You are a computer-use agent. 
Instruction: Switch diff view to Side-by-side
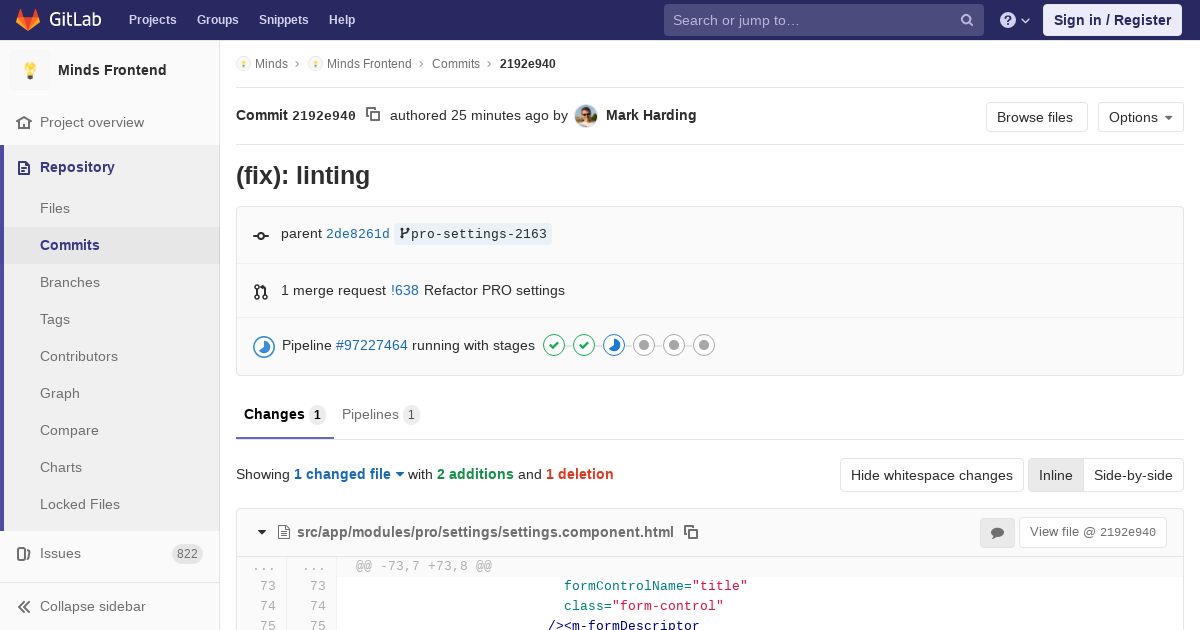[x=1133, y=475]
